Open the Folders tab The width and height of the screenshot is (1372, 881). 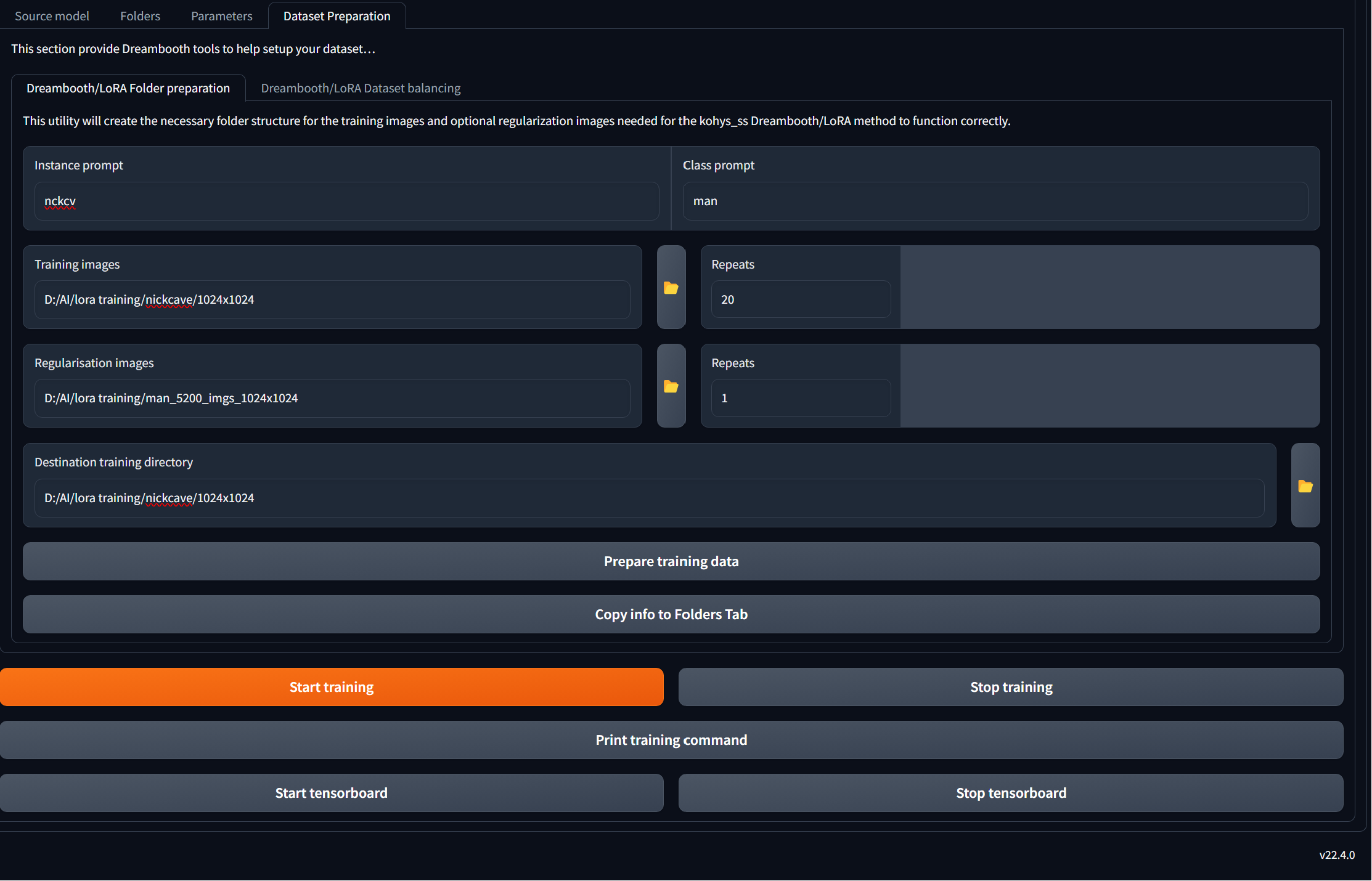[x=140, y=16]
